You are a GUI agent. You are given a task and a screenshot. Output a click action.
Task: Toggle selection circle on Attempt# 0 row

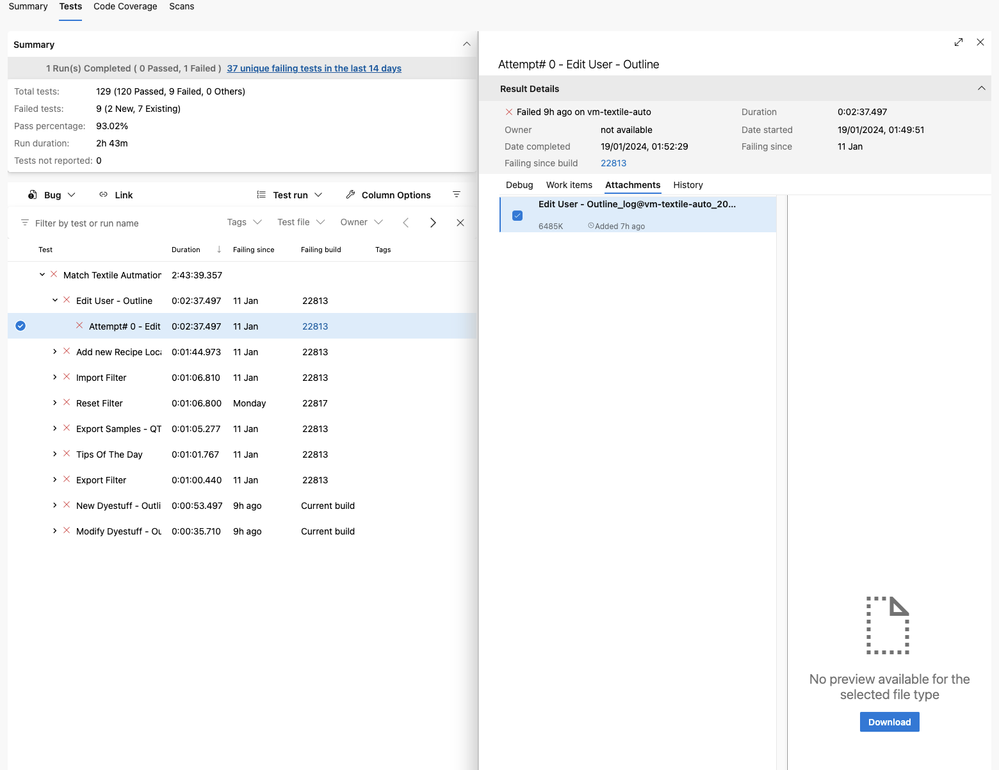pos(20,326)
